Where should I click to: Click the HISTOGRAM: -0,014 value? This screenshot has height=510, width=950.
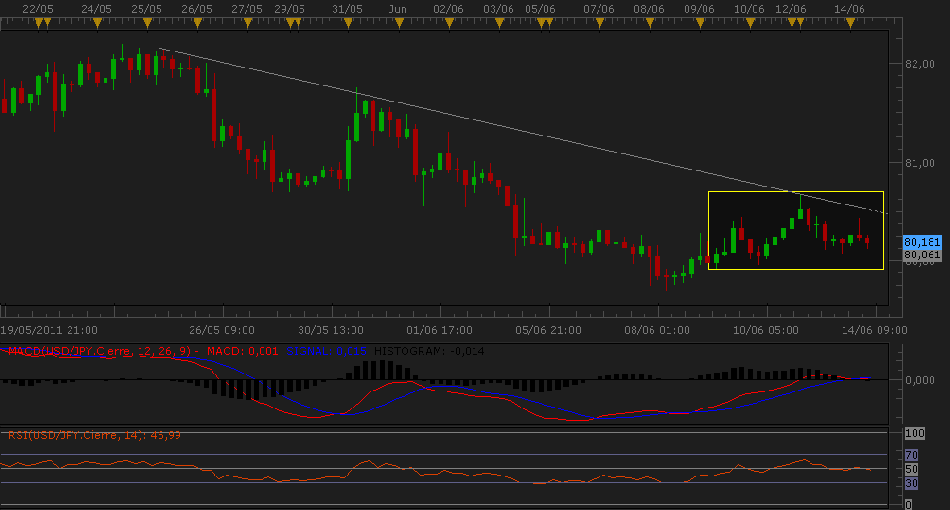(429, 351)
